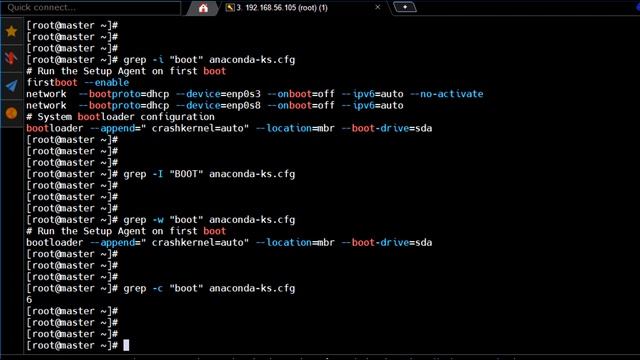Screen dimensions: 640x360
Task: Click the terminal cursor at last prompt
Action: (x=126, y=345)
